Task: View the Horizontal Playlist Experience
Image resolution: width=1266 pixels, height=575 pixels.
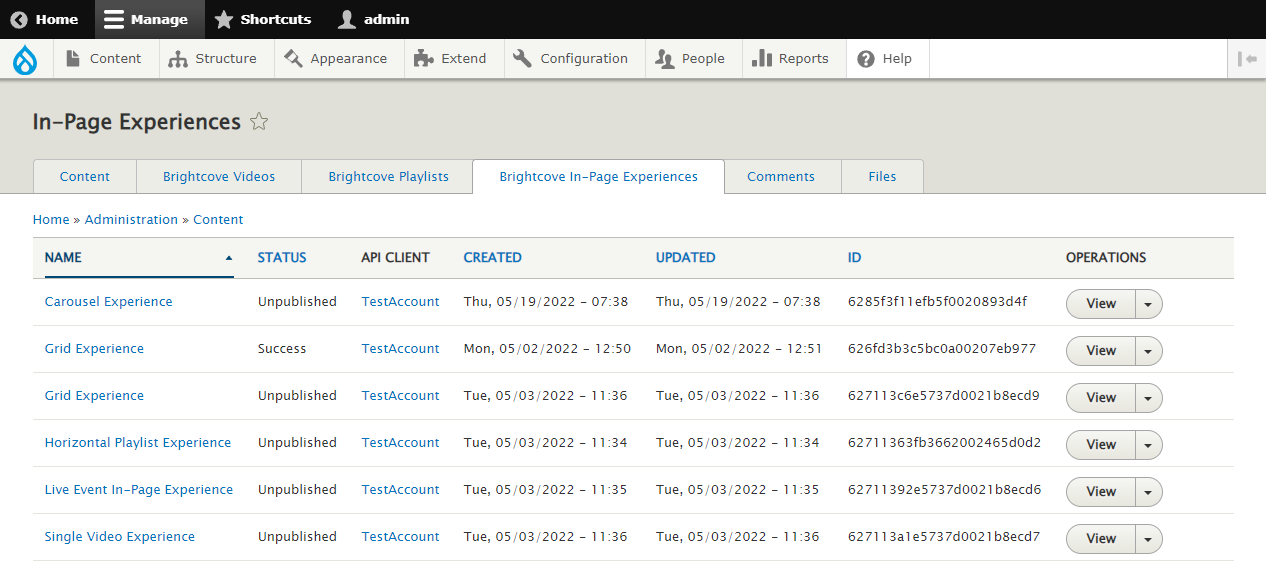Action: pyautogui.click(x=1101, y=445)
